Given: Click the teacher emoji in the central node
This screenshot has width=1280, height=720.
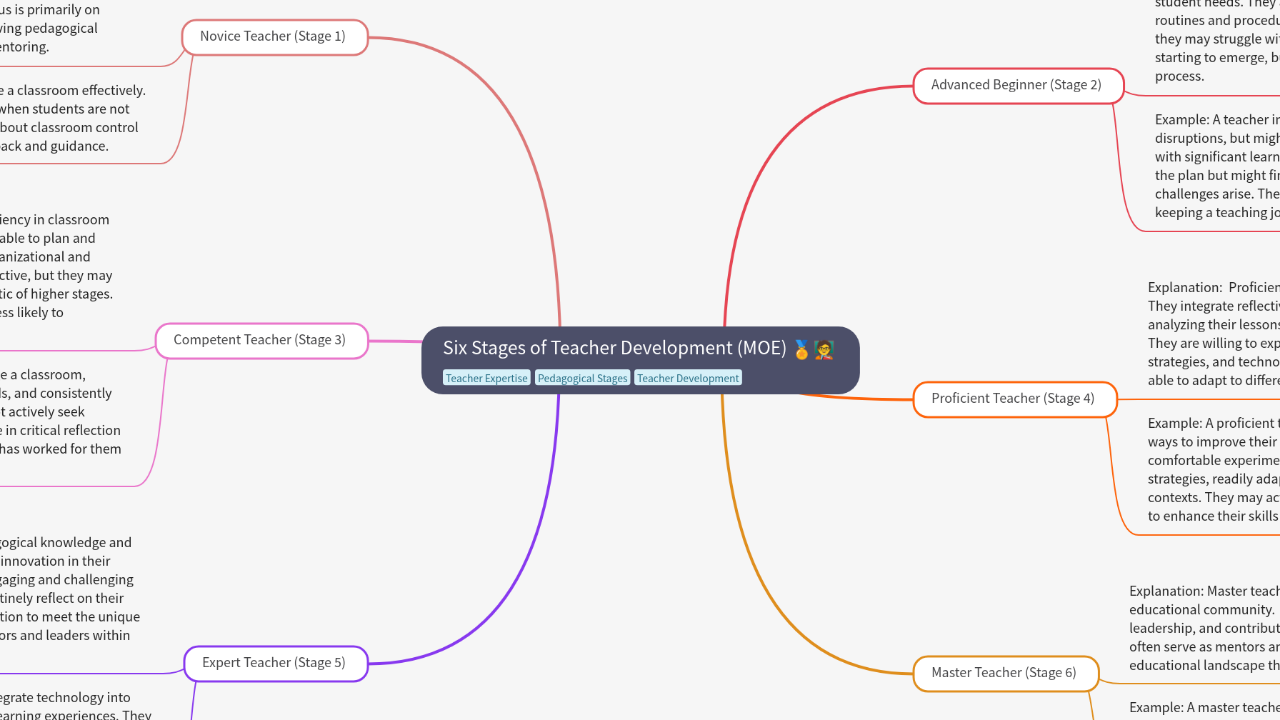Looking at the screenshot, I should (x=824, y=349).
